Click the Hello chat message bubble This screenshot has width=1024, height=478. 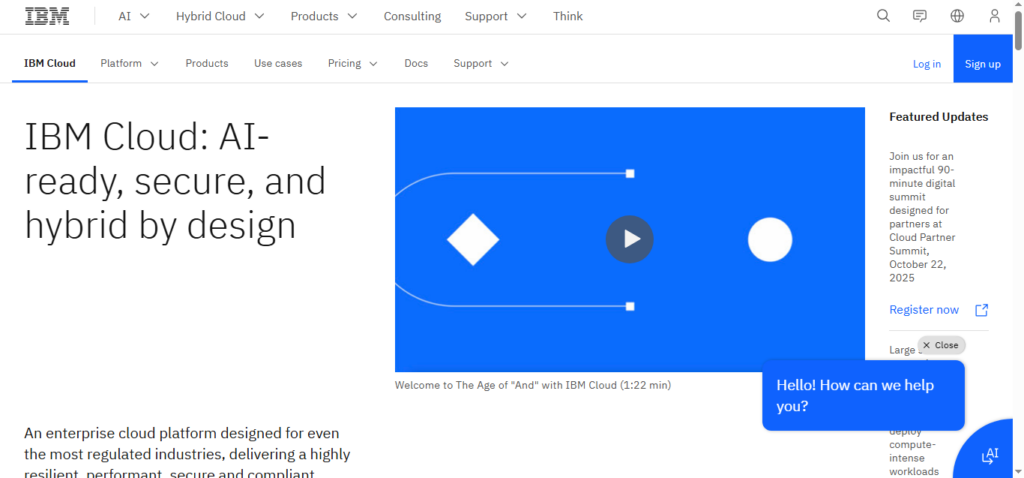click(862, 396)
